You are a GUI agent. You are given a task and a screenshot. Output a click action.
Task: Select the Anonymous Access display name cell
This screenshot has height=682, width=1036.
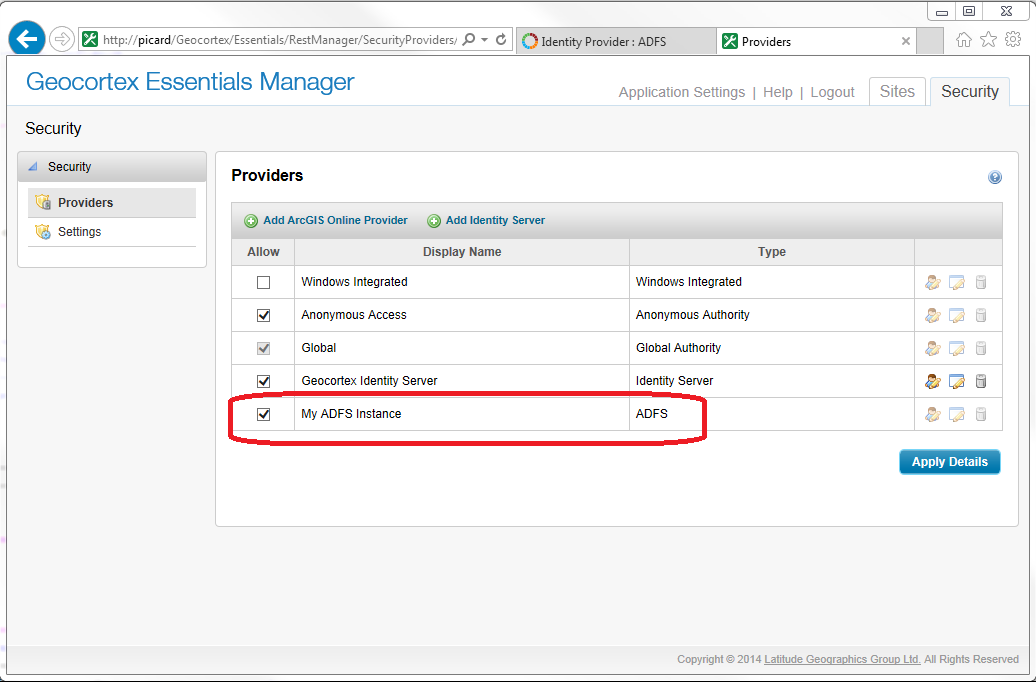(462, 315)
